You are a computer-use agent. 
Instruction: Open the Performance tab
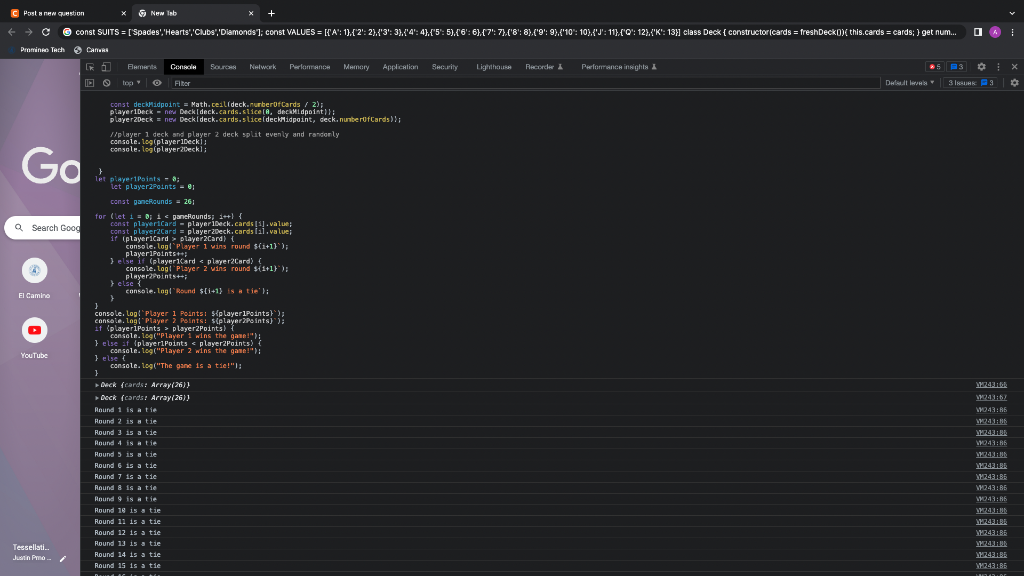[310, 67]
